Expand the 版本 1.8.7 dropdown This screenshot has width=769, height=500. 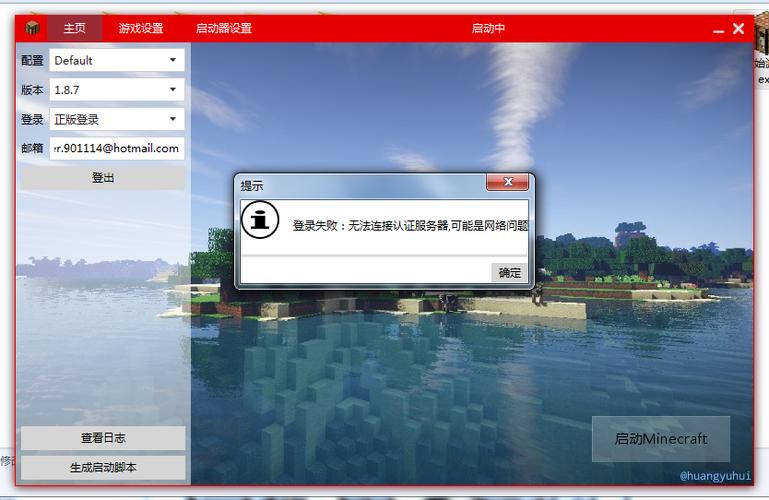(117, 90)
